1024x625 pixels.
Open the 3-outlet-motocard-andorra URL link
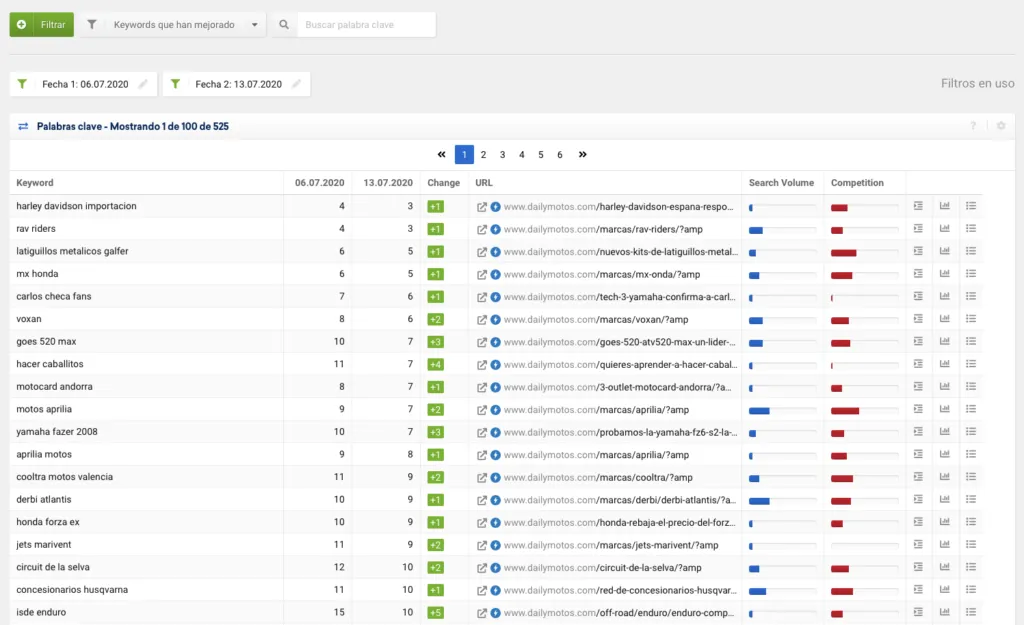click(x=617, y=387)
